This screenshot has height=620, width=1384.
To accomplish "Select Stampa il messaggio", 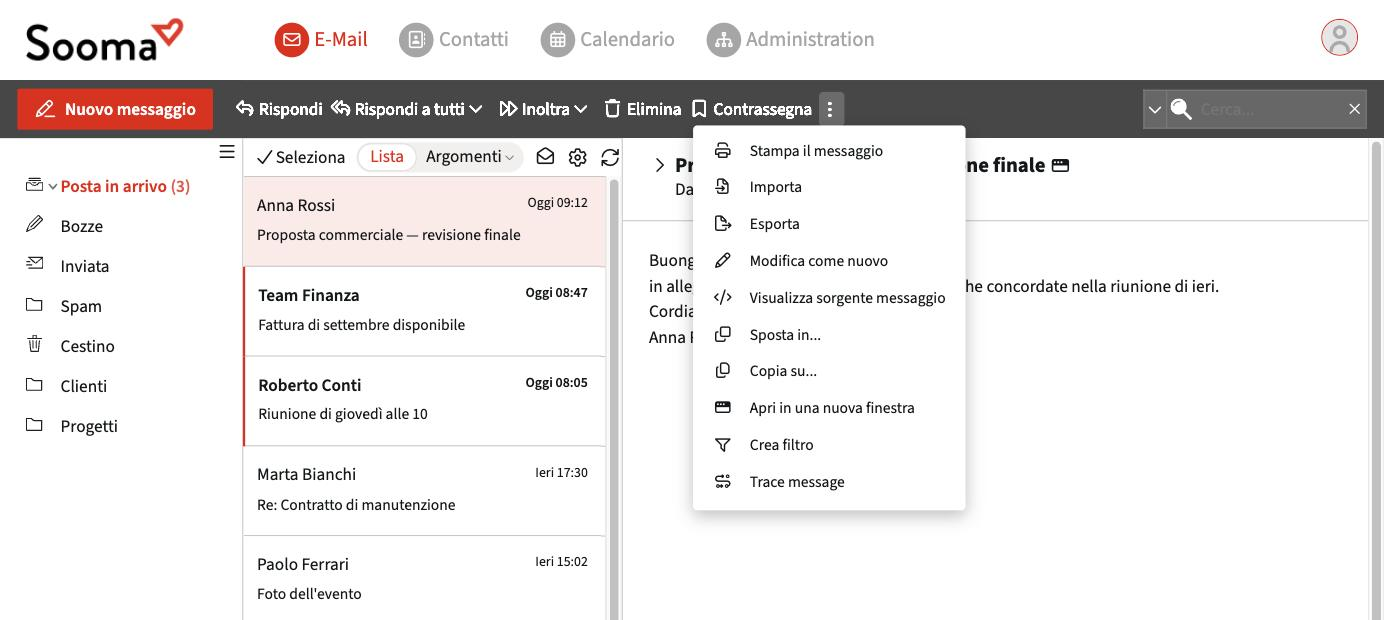I will coord(829,151).
